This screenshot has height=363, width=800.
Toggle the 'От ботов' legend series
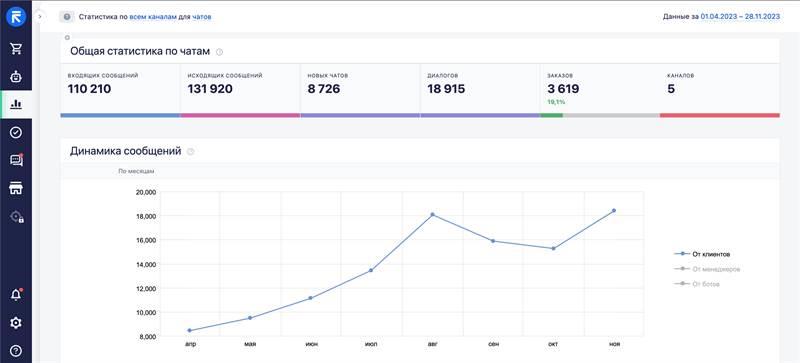tap(696, 284)
